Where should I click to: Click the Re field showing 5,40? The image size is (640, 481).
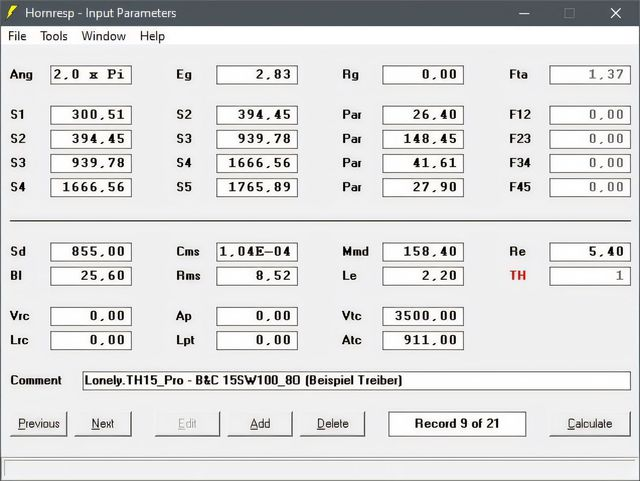(x=590, y=252)
